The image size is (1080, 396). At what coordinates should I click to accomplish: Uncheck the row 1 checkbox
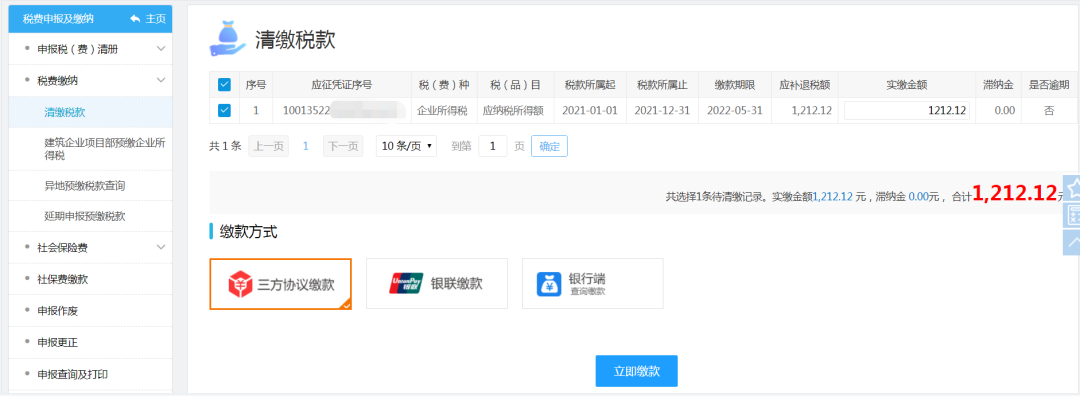[x=224, y=110]
